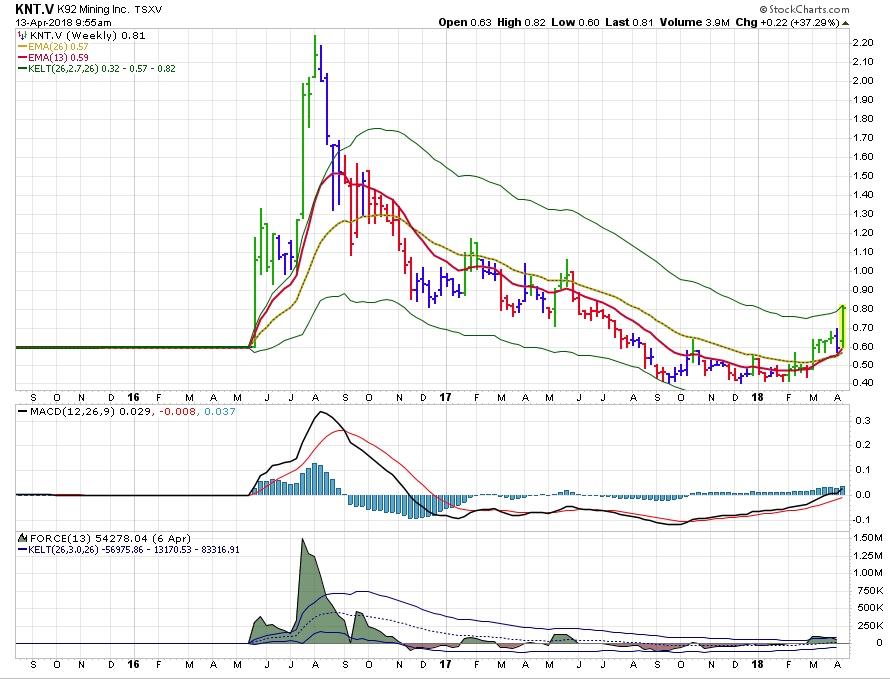This screenshot has width=890, height=679.
Task: Click the price bar icon beside KNT.V (Weekly)
Action: (x=23, y=35)
